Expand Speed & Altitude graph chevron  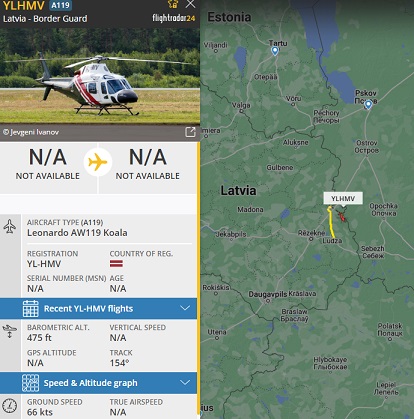[185, 382]
